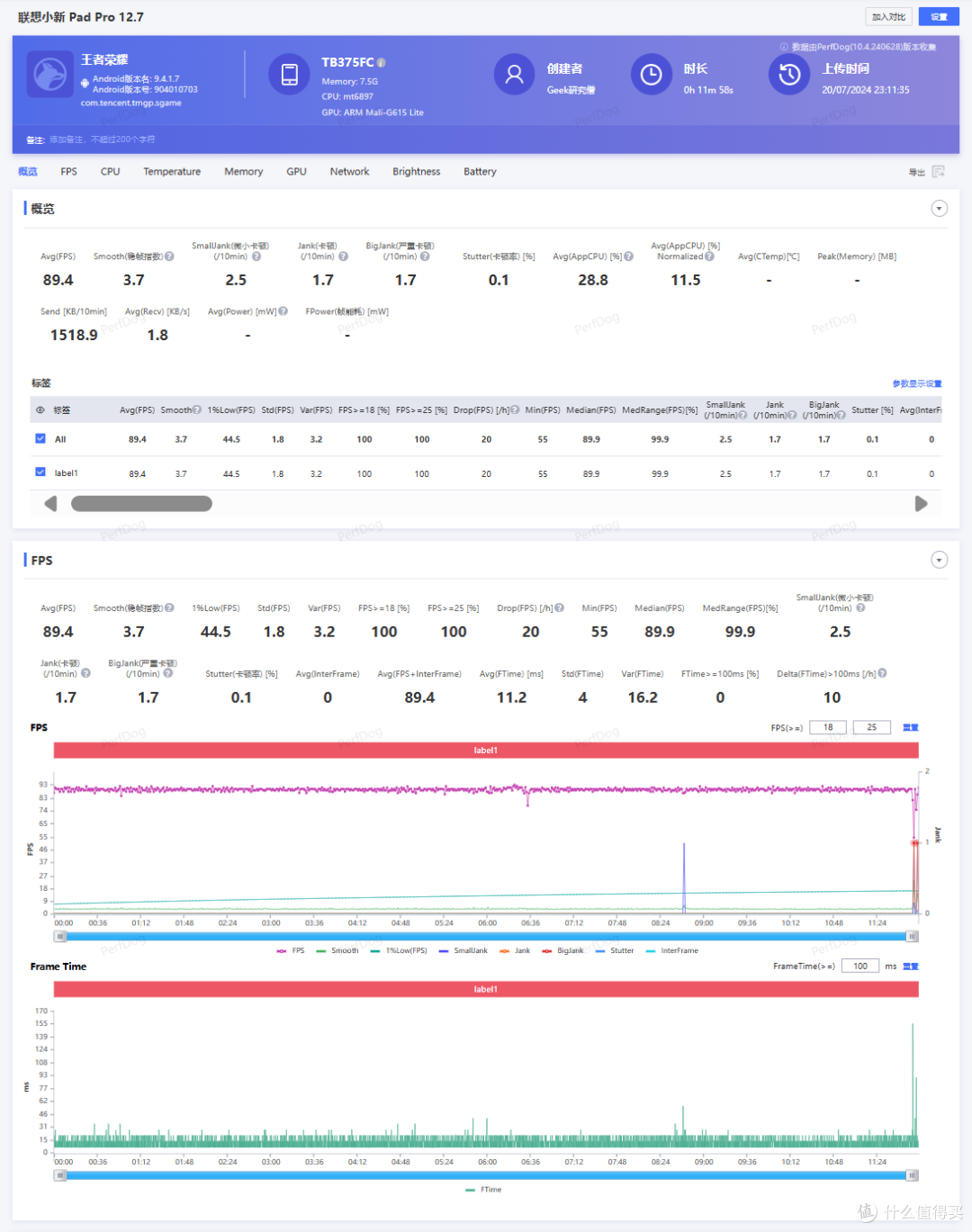The height and width of the screenshot is (1232, 972).
Task: Switch to the 概览 tab
Action: 28,172
